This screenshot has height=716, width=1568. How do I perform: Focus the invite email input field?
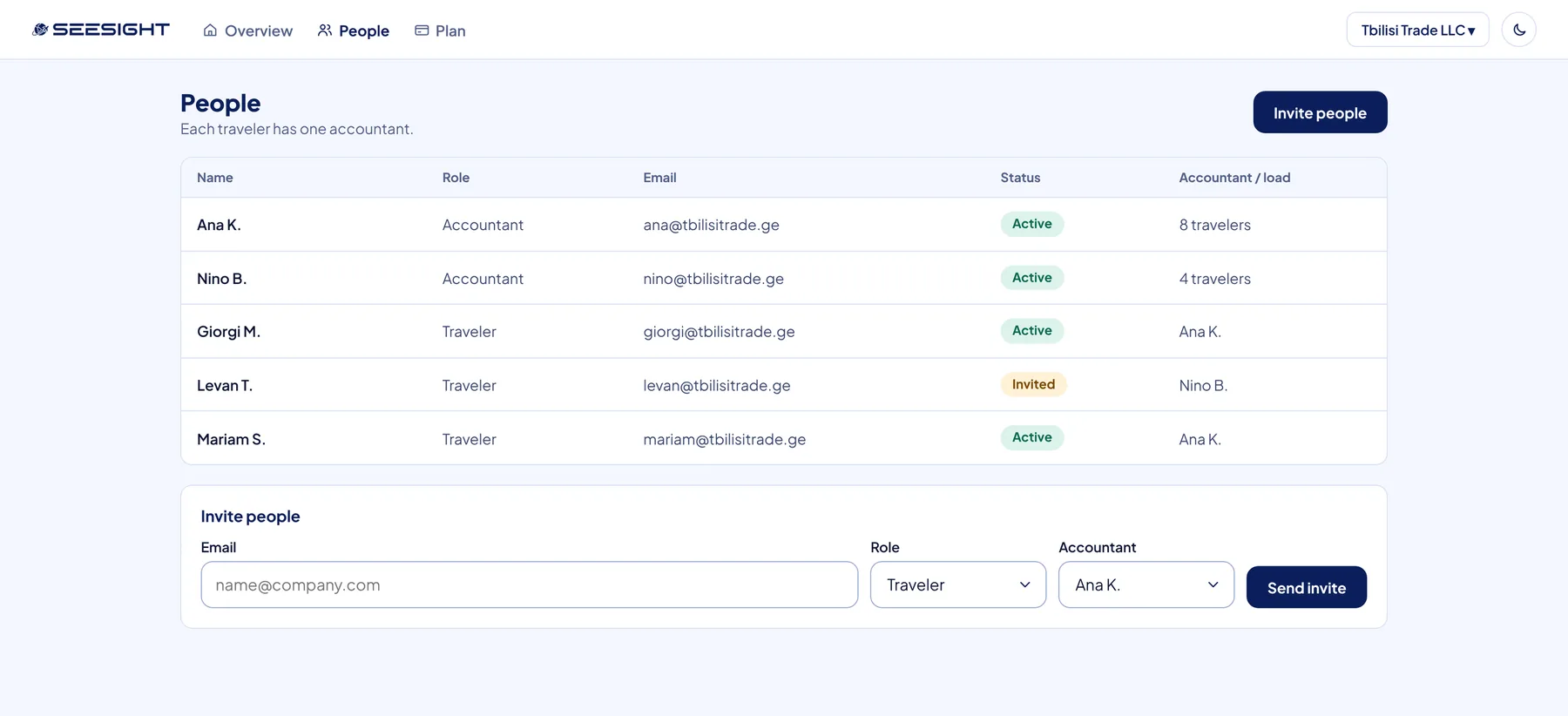tap(530, 584)
